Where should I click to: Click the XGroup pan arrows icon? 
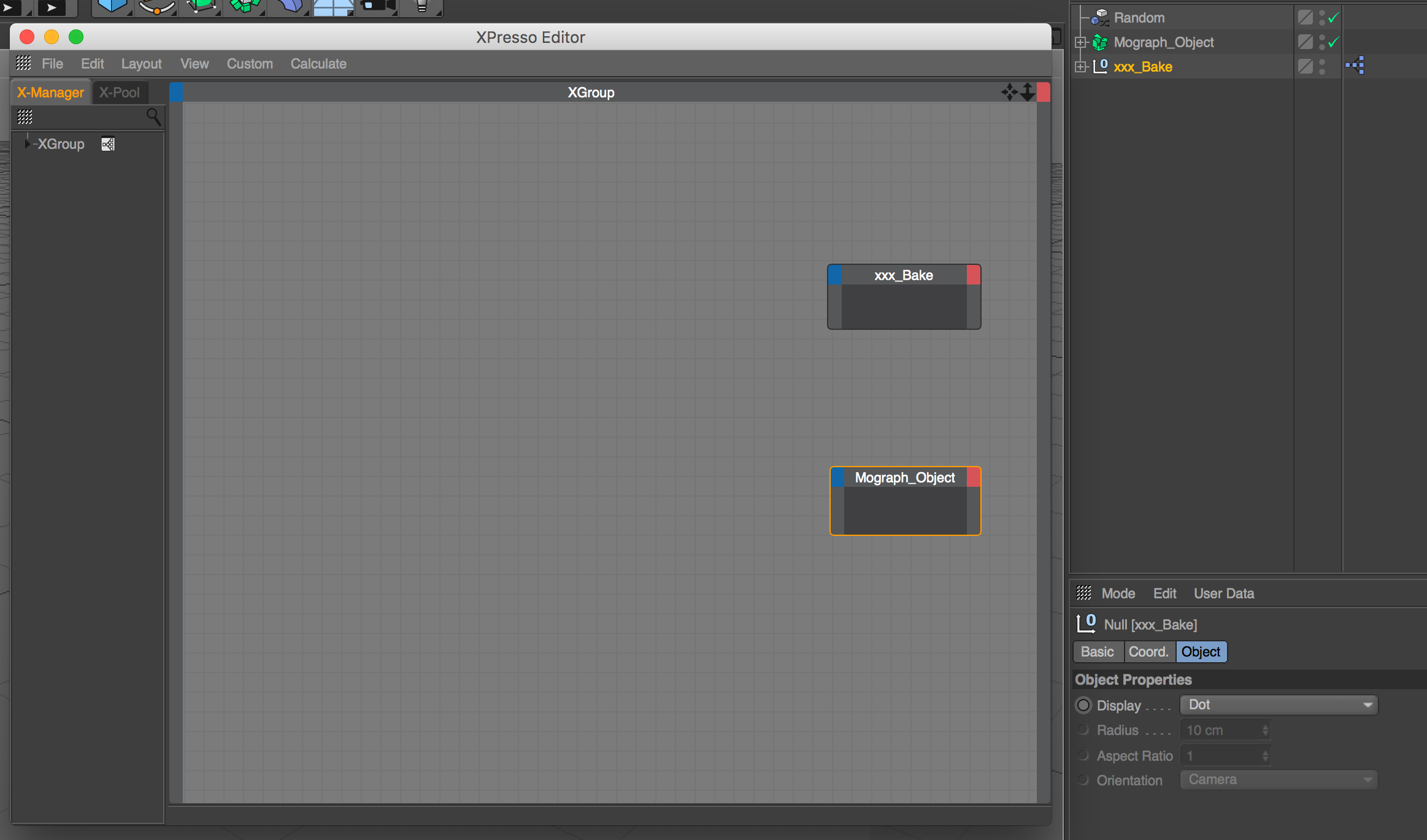[1009, 93]
